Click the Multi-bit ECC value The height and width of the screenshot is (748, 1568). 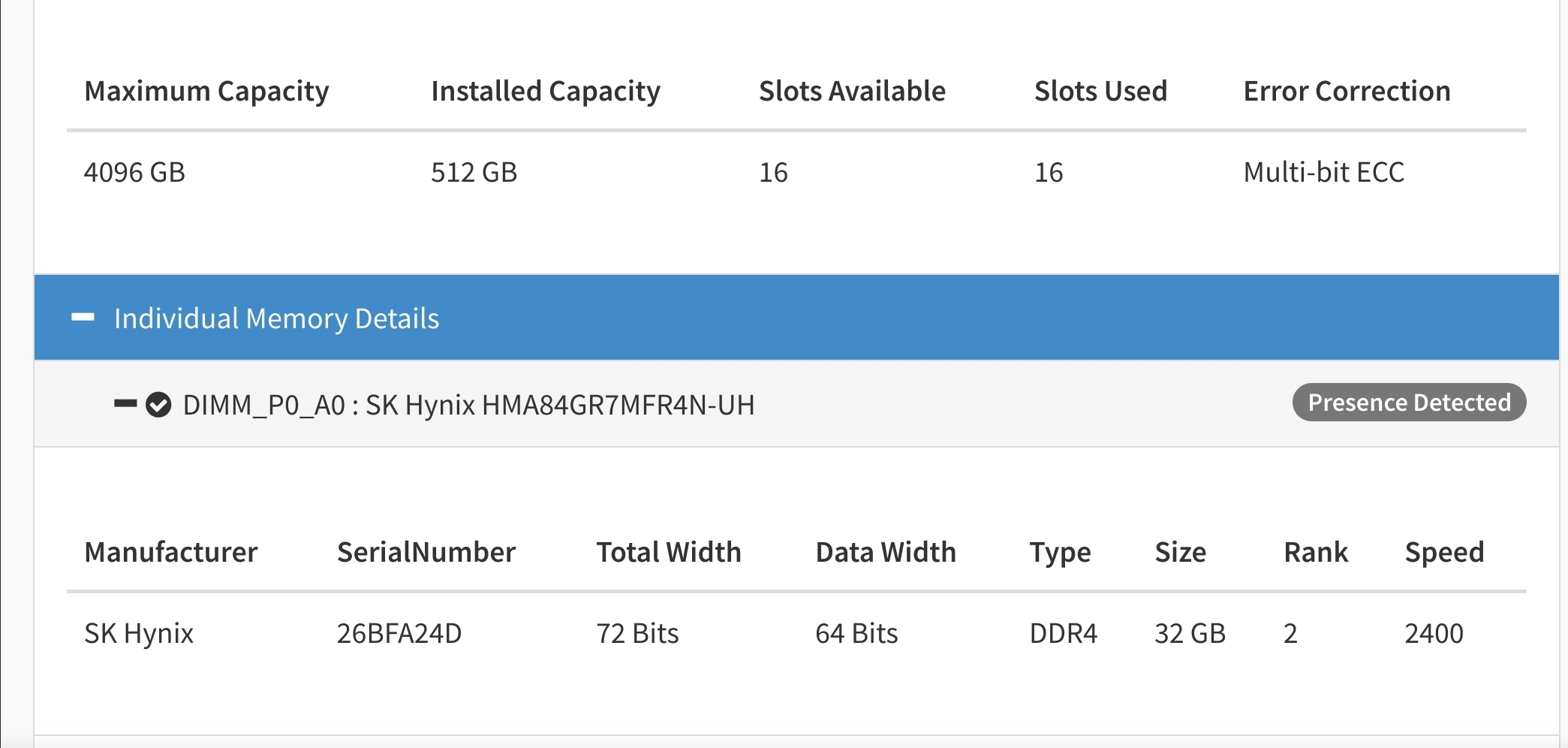click(1323, 172)
